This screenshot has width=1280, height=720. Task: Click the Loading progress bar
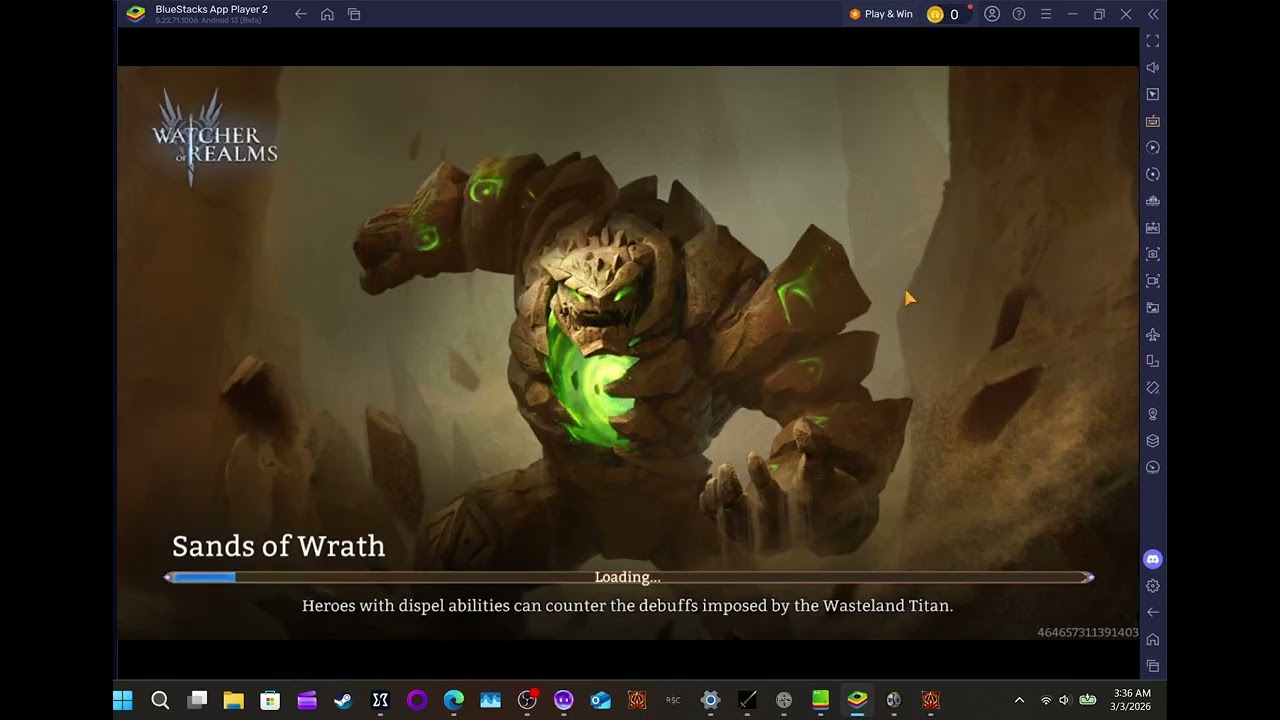pyautogui.click(x=628, y=577)
